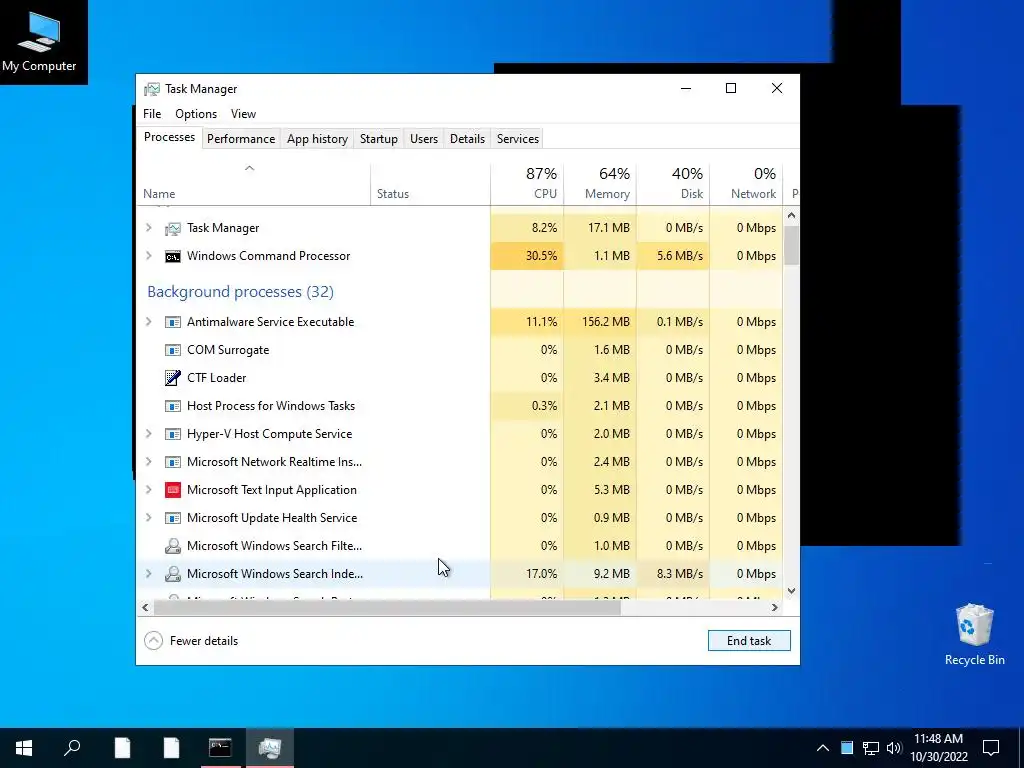
Task: Click the 30.5% CPU value cell
Action: click(x=527, y=256)
